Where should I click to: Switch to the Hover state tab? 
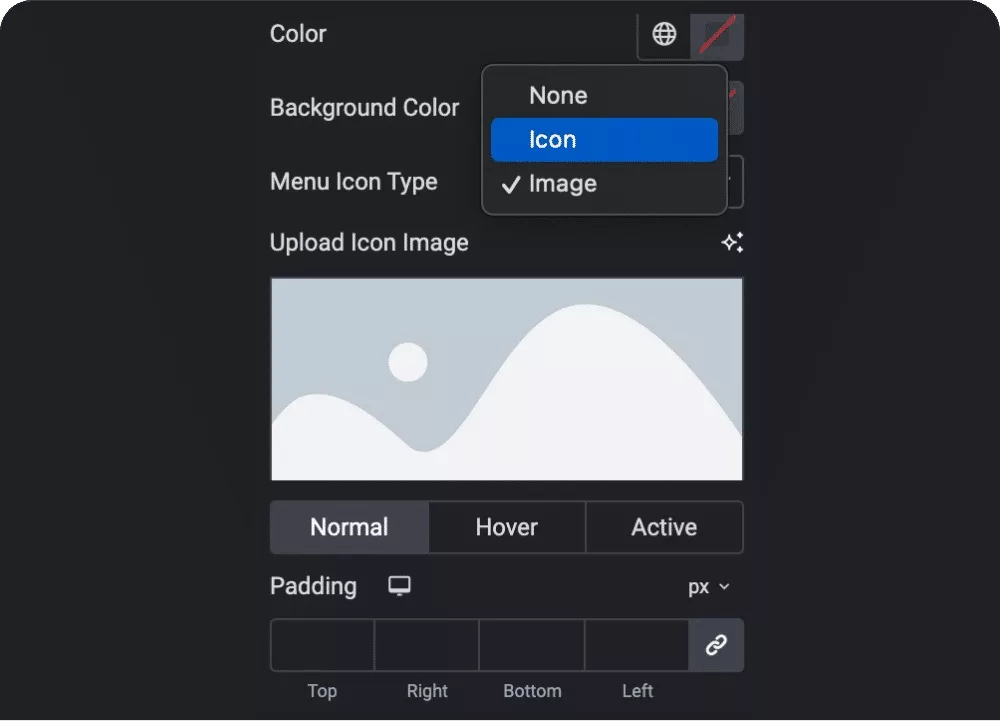point(507,527)
